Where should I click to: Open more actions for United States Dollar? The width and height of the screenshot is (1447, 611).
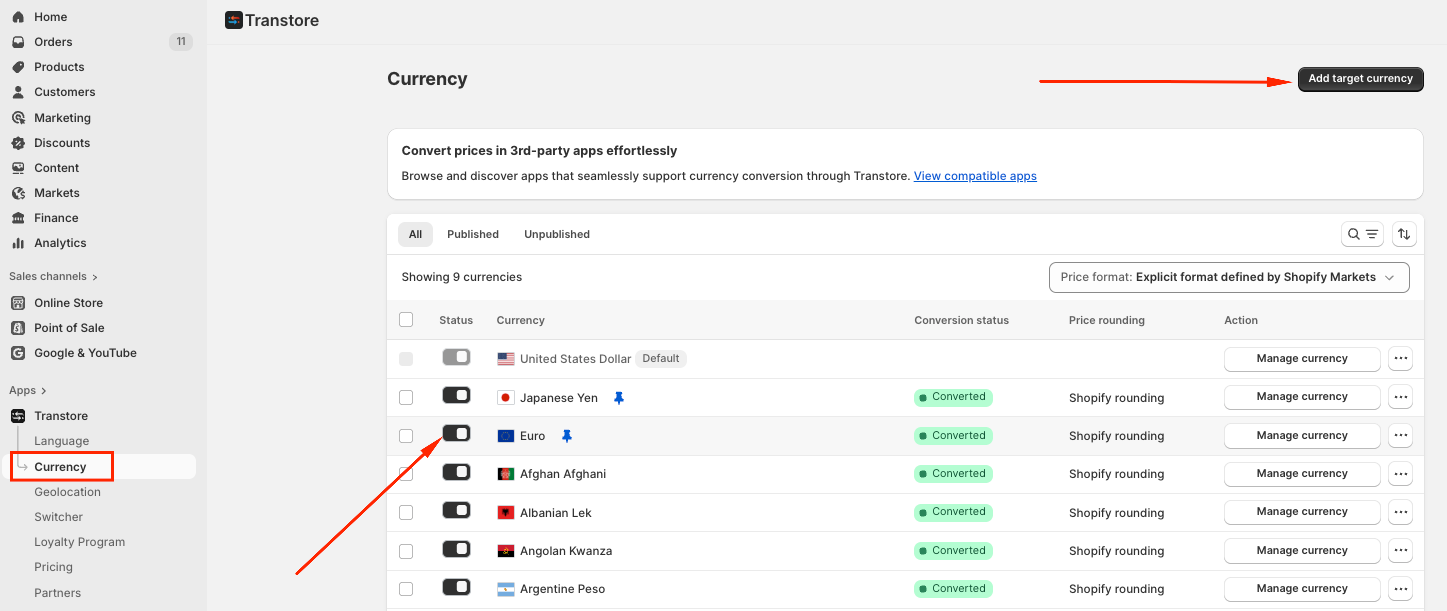pos(1400,359)
